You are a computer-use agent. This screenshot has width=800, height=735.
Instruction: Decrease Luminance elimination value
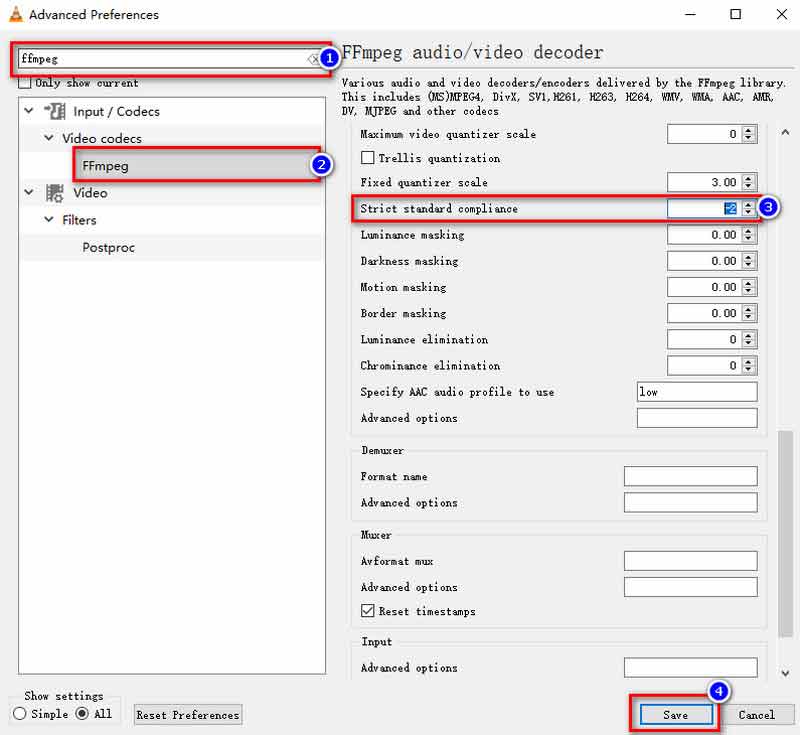tap(748, 343)
